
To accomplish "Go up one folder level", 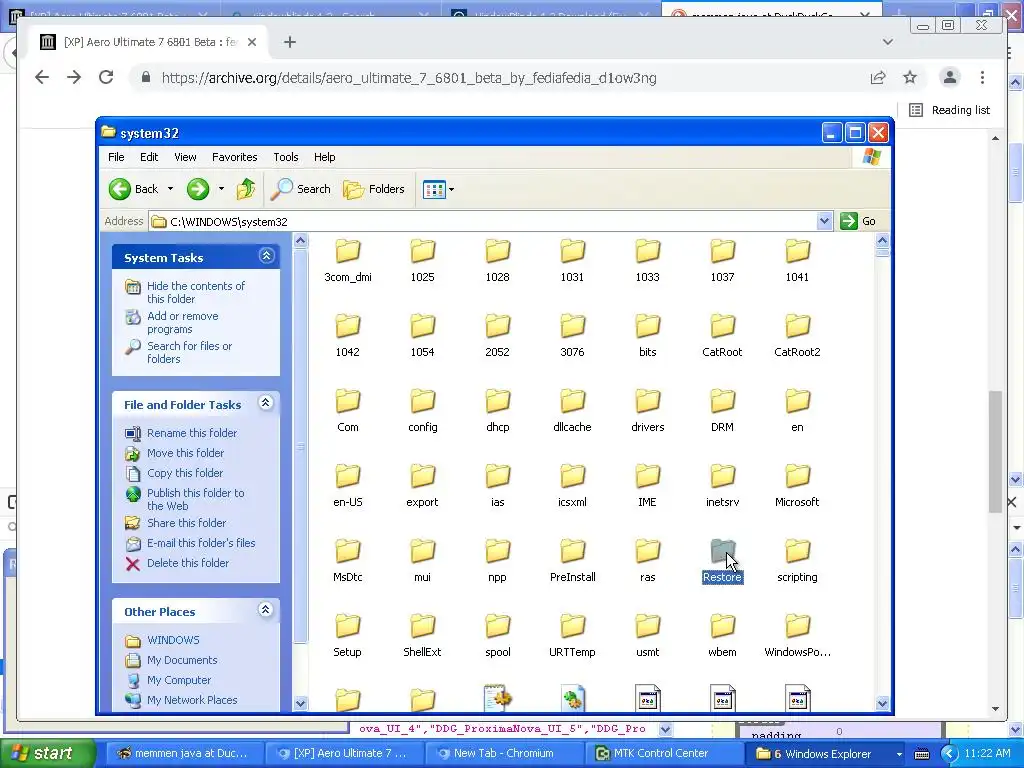I will pos(246,189).
